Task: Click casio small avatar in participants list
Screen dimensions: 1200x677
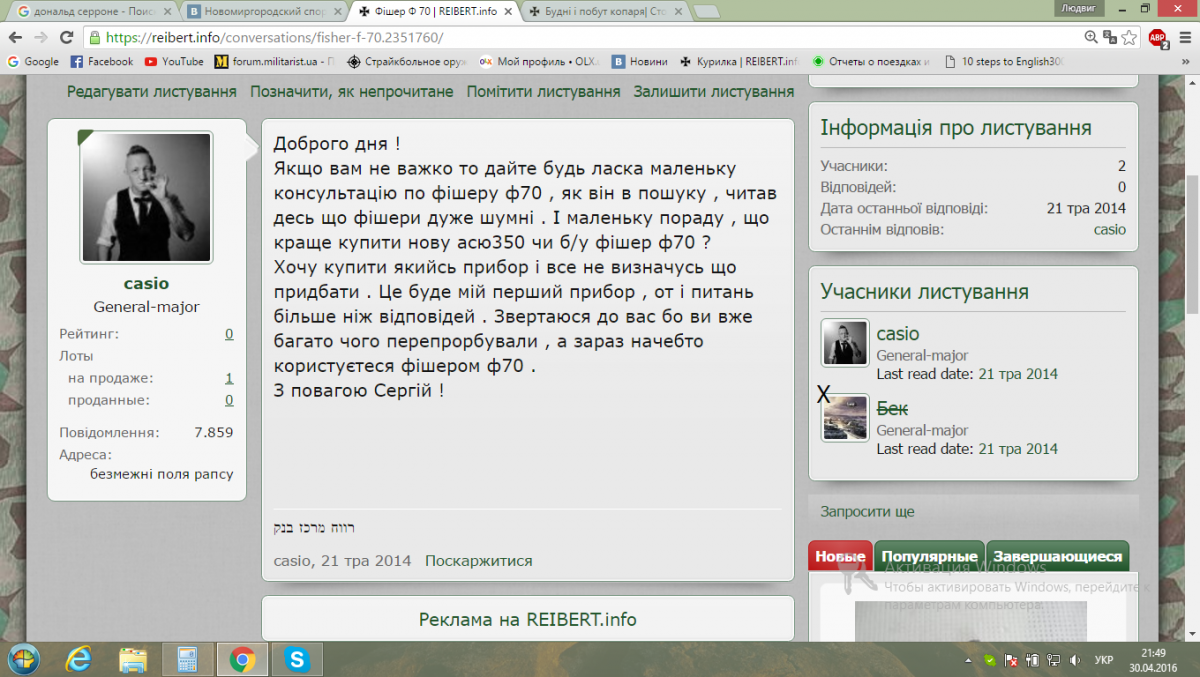Action: pyautogui.click(x=845, y=343)
